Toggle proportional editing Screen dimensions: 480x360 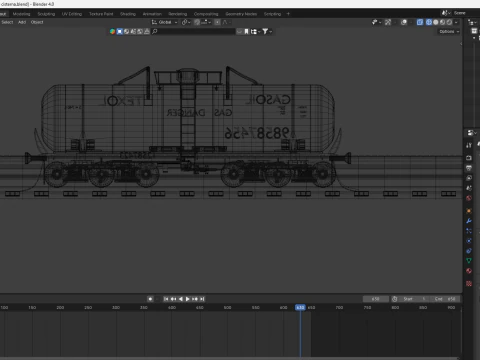[x=217, y=22]
